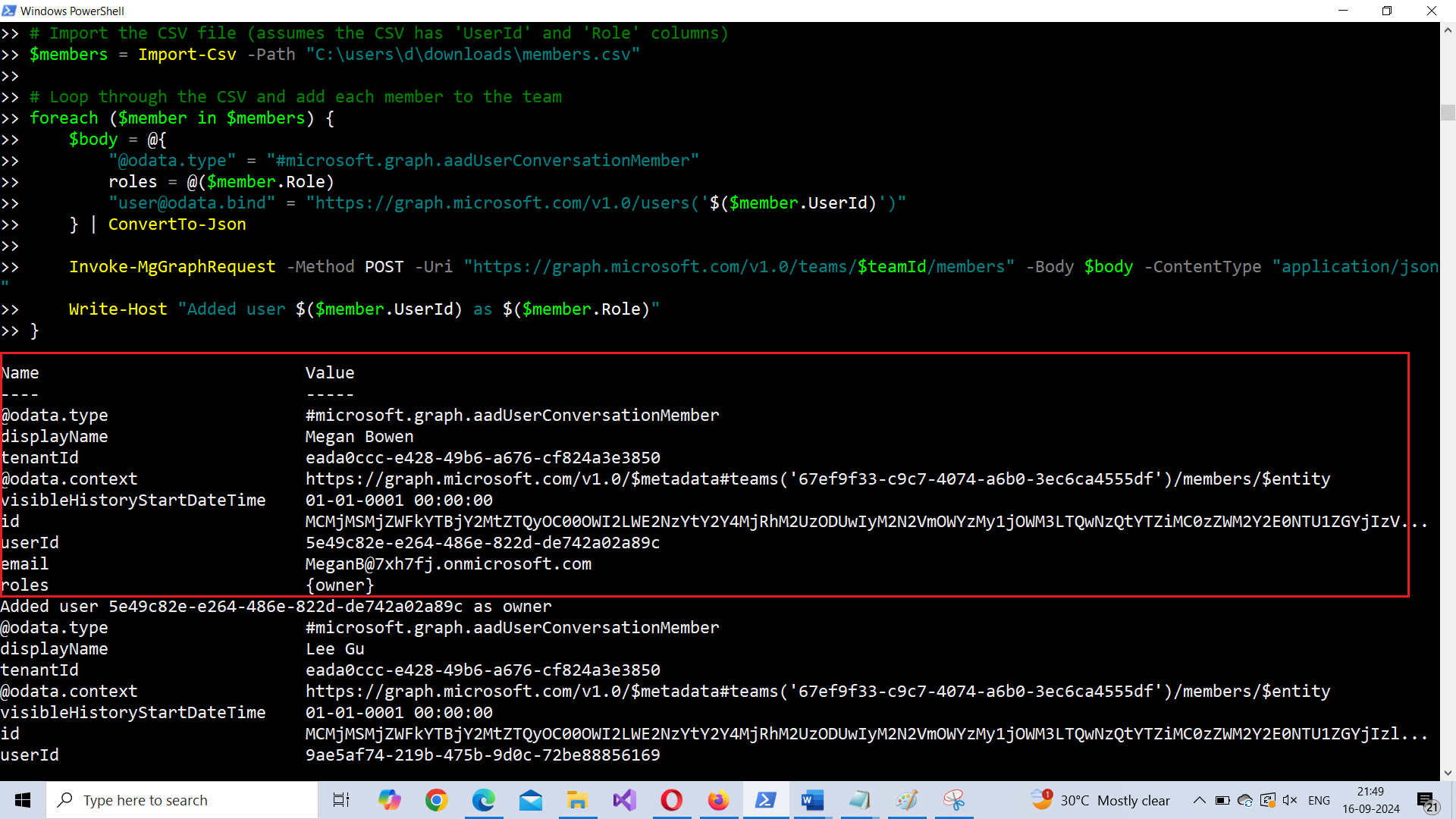Open Copilot from the taskbar
Screen dimensions: 1456x819
tap(389, 800)
